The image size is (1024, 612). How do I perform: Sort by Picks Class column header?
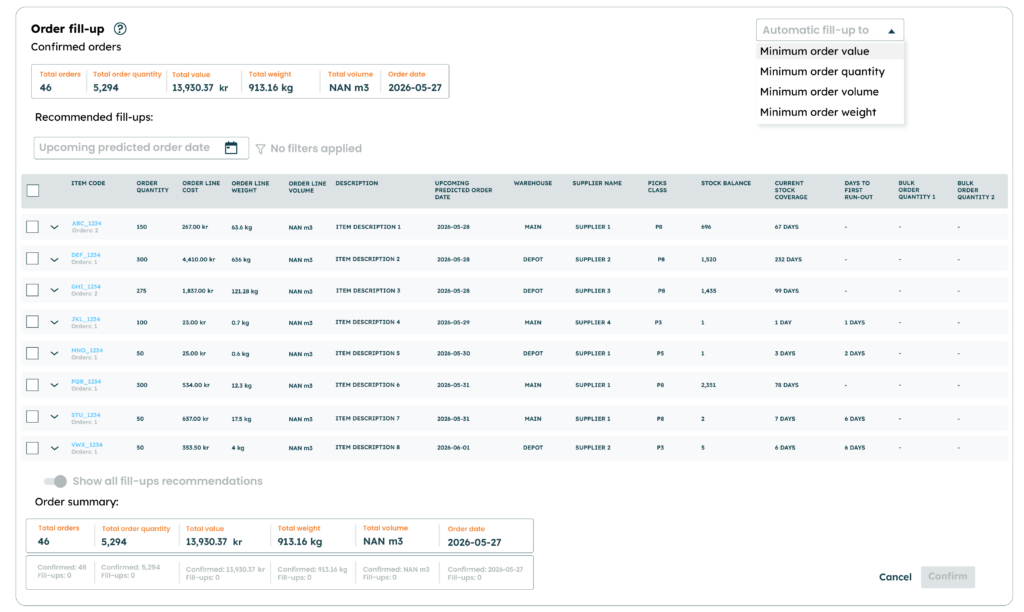pos(657,187)
